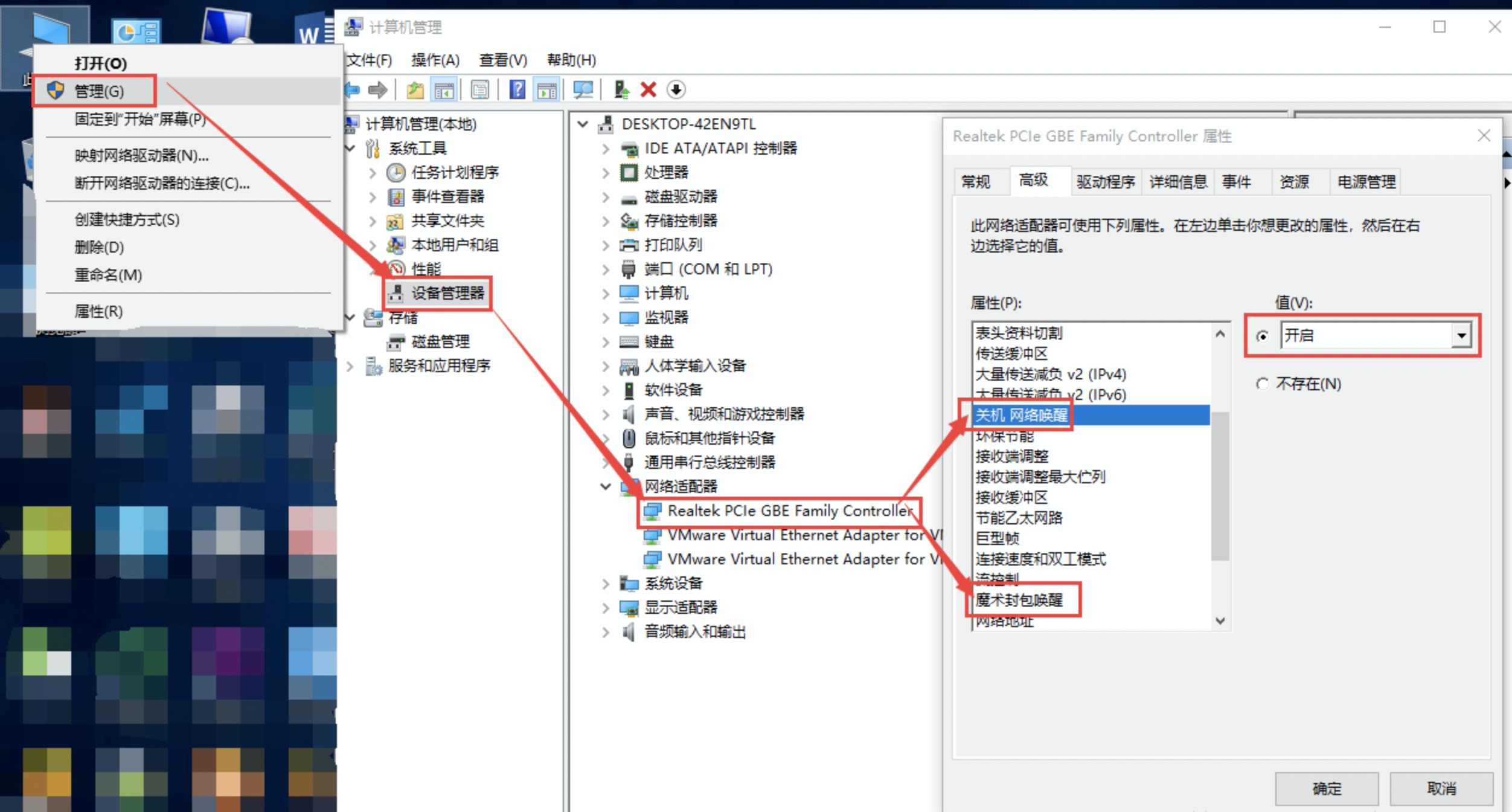Choose 属性(R) in the context menu
The image size is (1512, 812).
click(x=188, y=311)
